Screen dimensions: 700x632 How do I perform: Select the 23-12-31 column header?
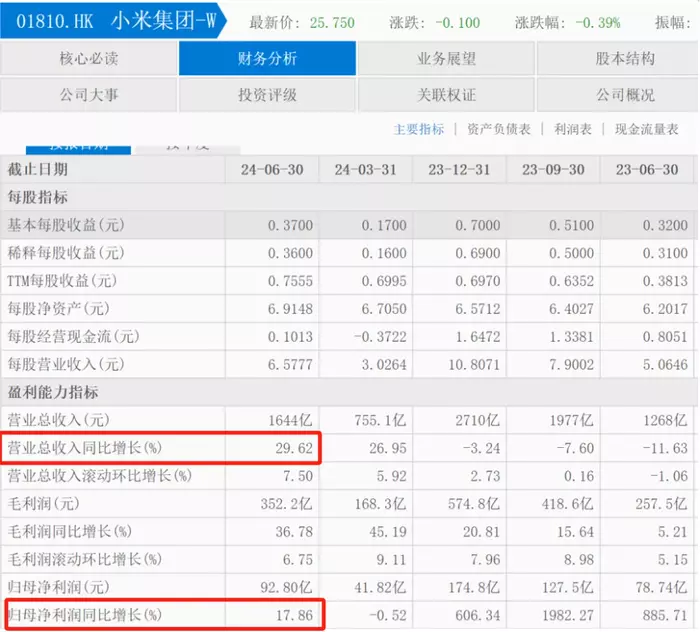click(x=460, y=170)
